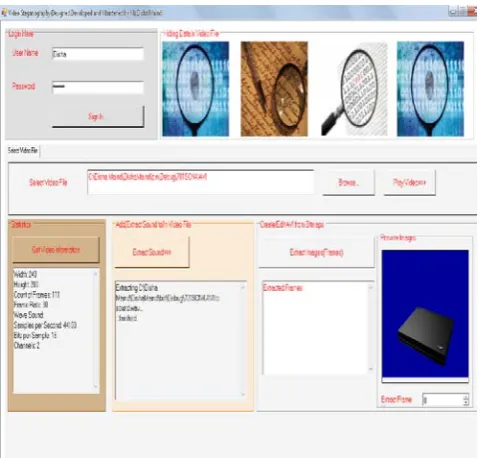This screenshot has width=481, height=458.
Task: Increase Extract Frame value with up arrow
Action: 466,397
